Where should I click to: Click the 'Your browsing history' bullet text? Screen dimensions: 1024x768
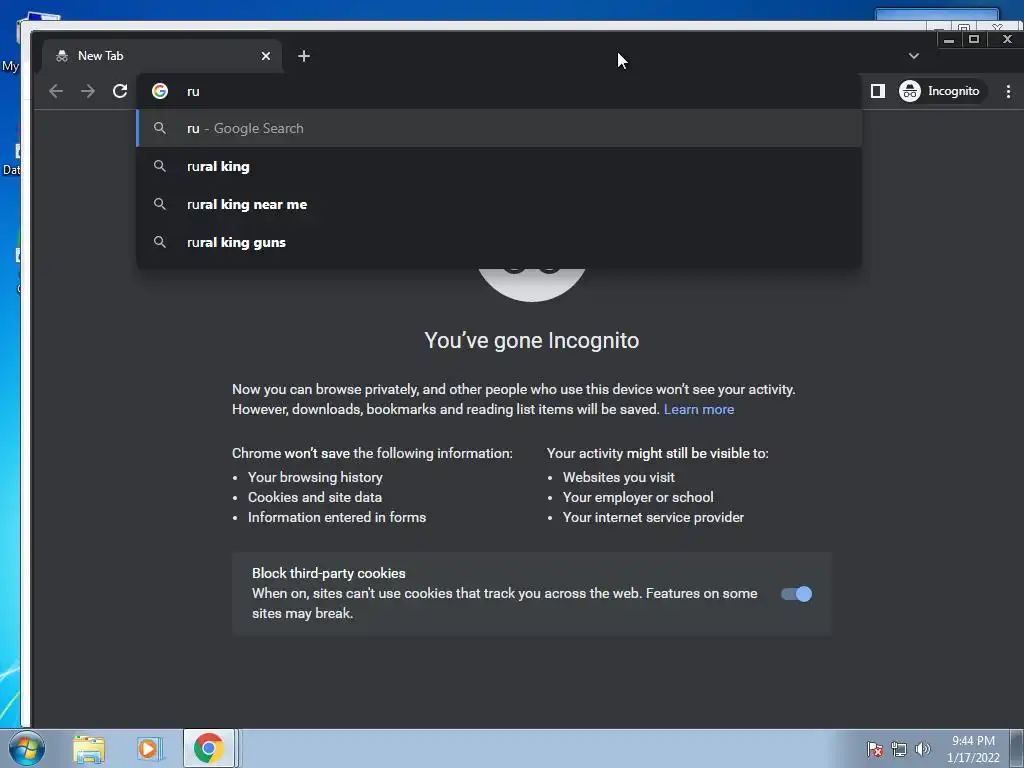[315, 477]
